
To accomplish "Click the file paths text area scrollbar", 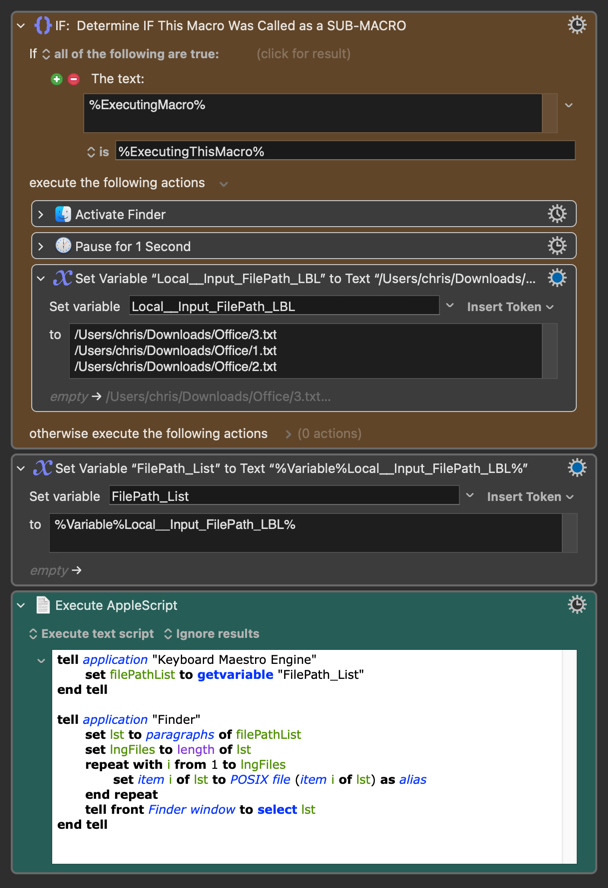I will pyautogui.click(x=550, y=351).
